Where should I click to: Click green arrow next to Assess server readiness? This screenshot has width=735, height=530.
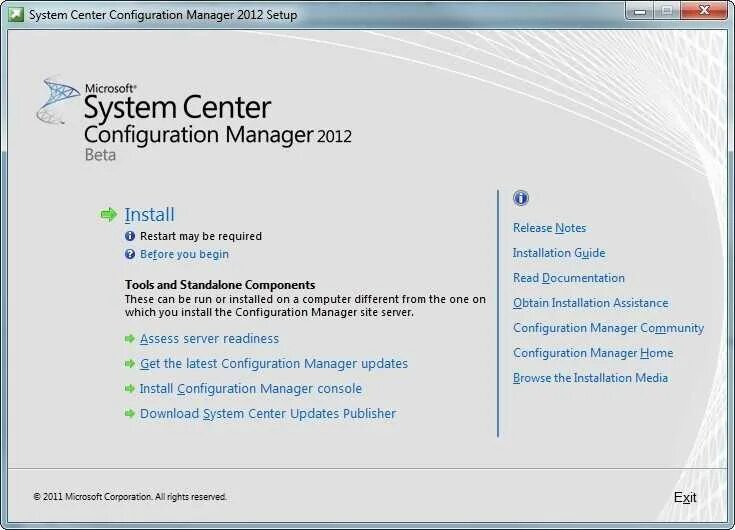point(130,339)
